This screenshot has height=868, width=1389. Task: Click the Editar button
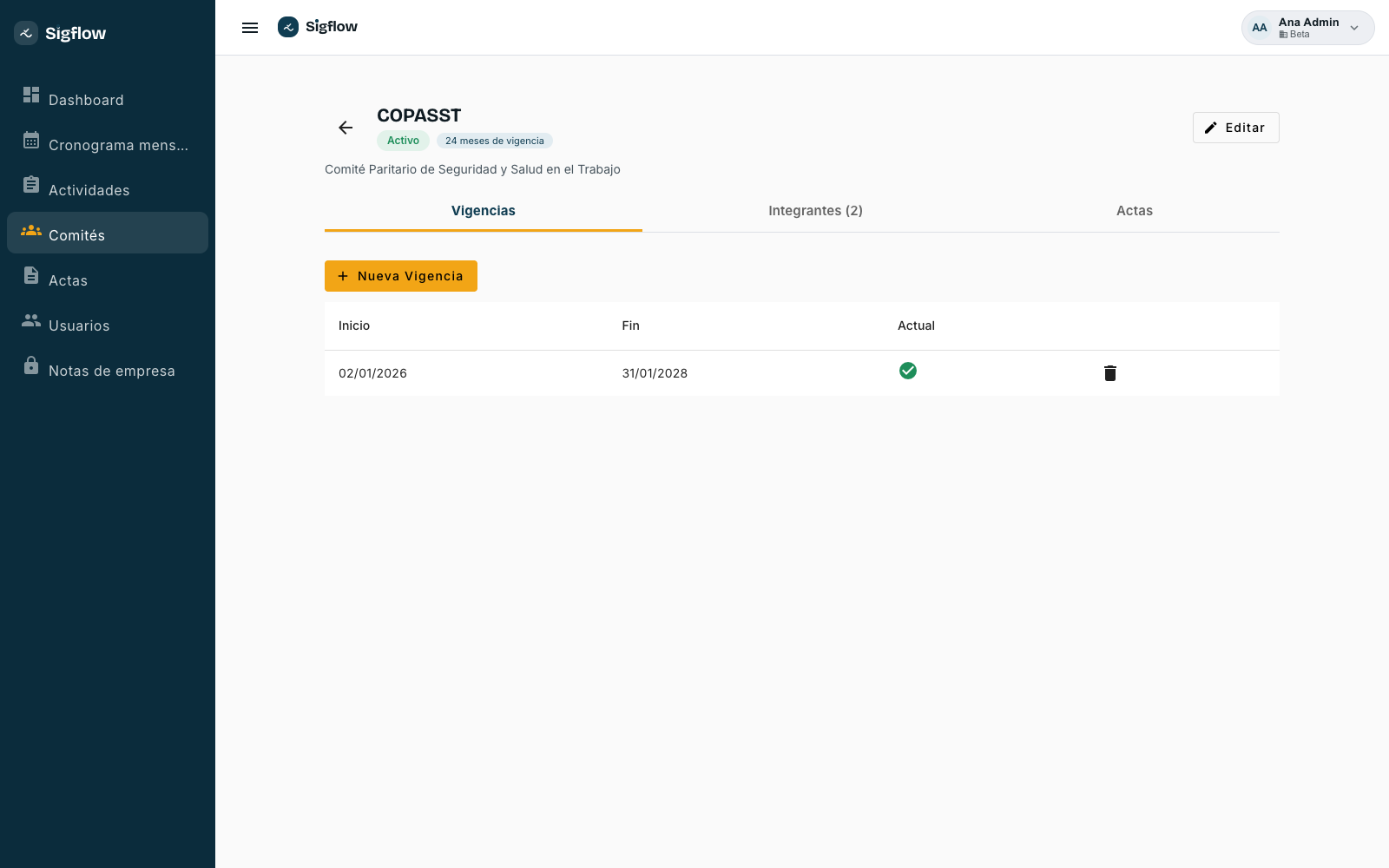1235,128
